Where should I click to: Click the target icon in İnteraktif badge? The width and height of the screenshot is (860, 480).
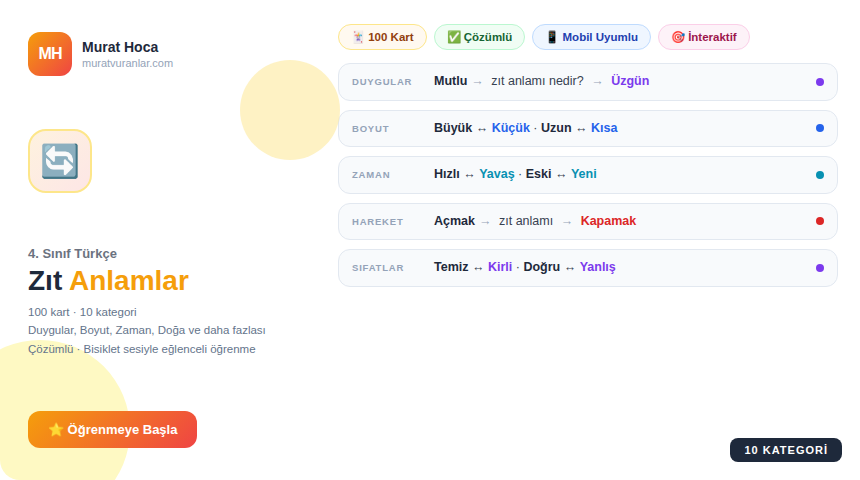(x=678, y=37)
